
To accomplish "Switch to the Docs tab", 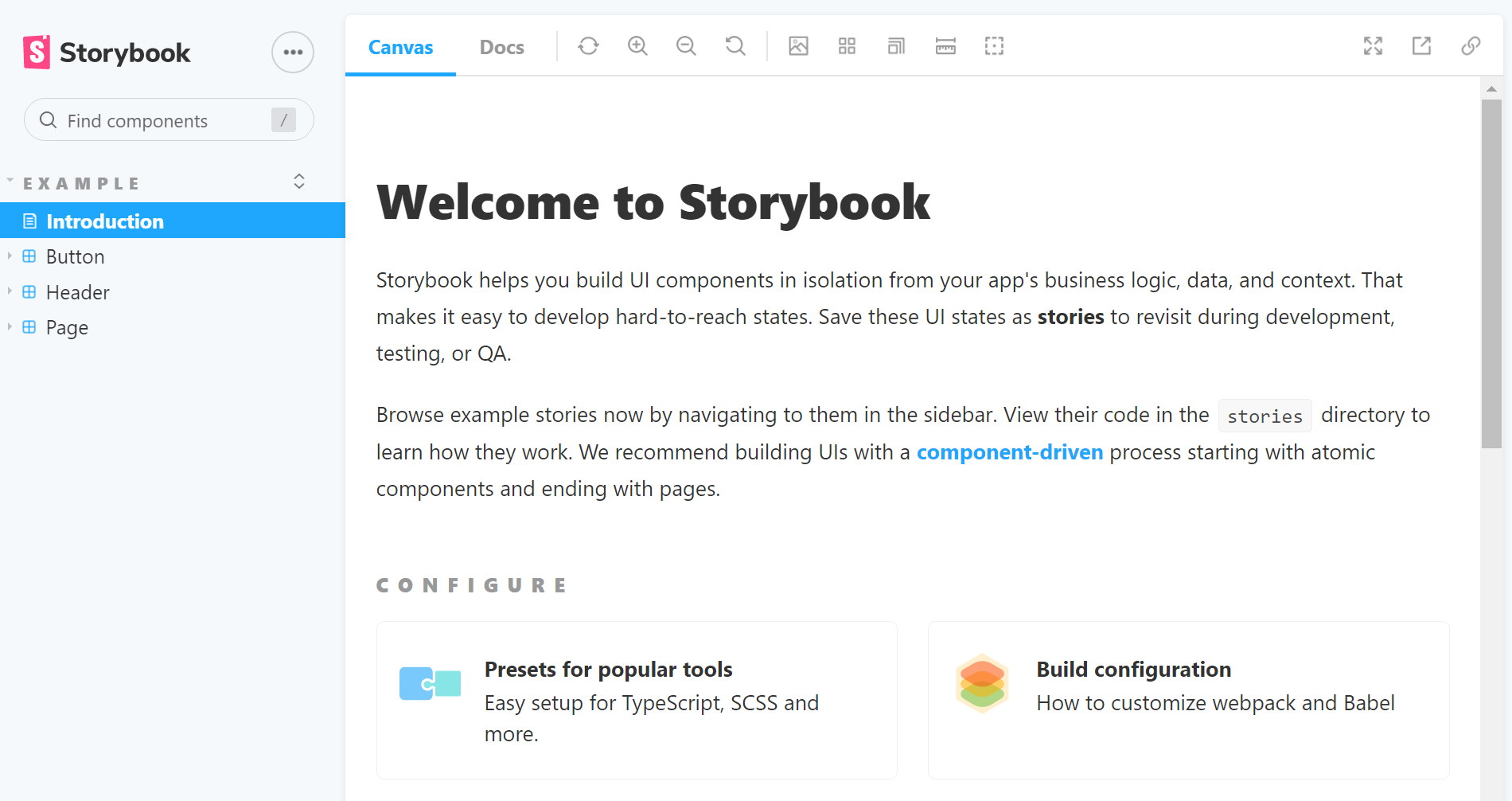I will tap(502, 47).
